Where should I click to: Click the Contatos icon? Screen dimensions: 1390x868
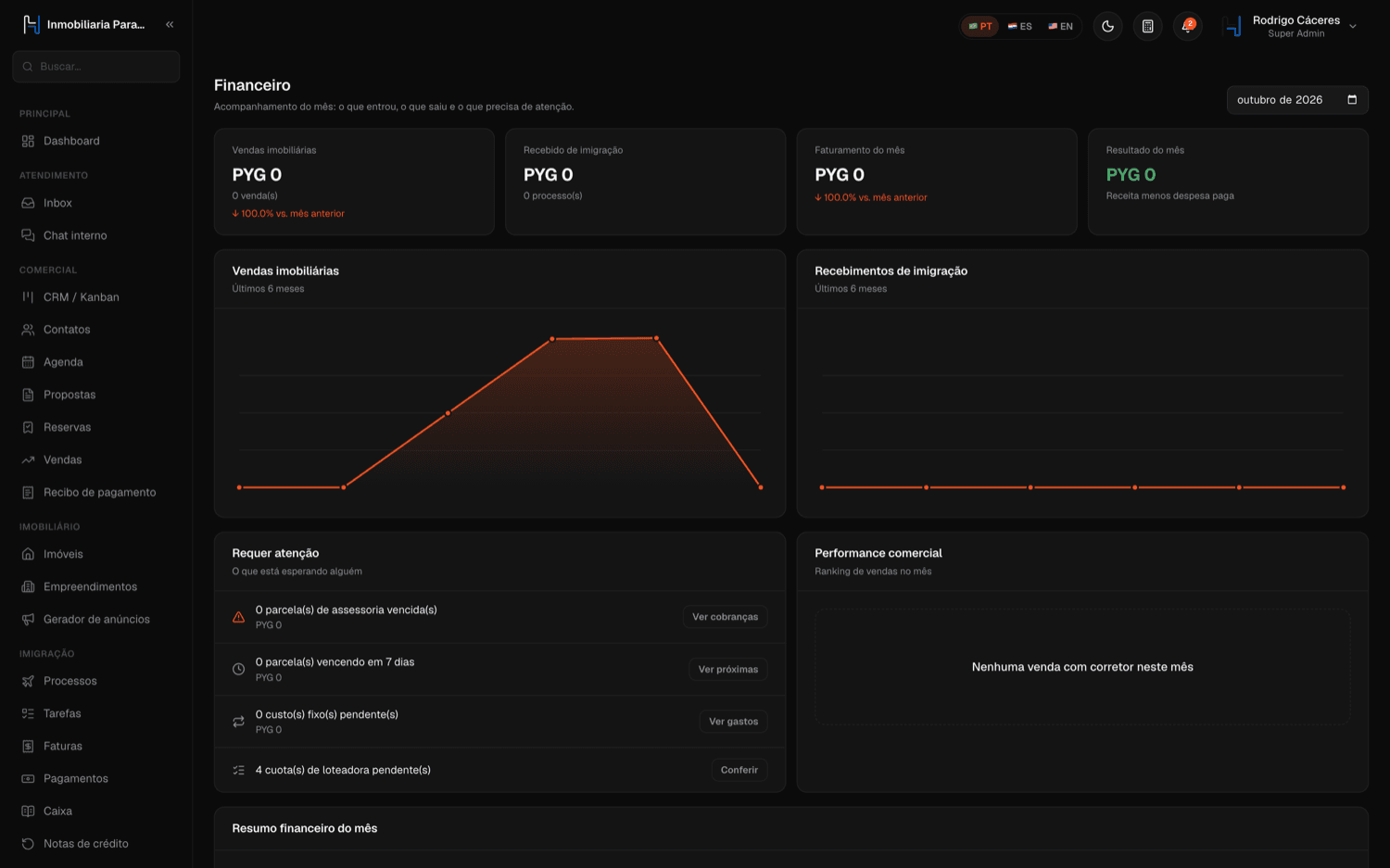[x=28, y=330]
